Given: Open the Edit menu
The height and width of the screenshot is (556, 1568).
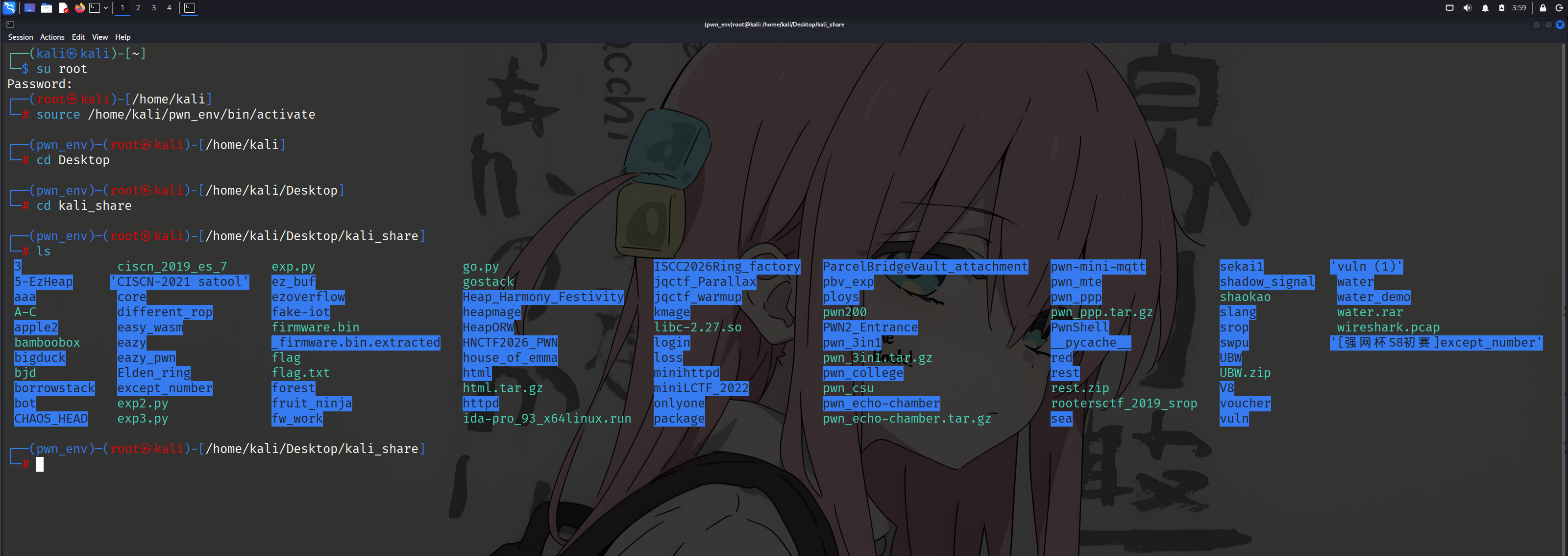Looking at the screenshot, I should point(78,37).
